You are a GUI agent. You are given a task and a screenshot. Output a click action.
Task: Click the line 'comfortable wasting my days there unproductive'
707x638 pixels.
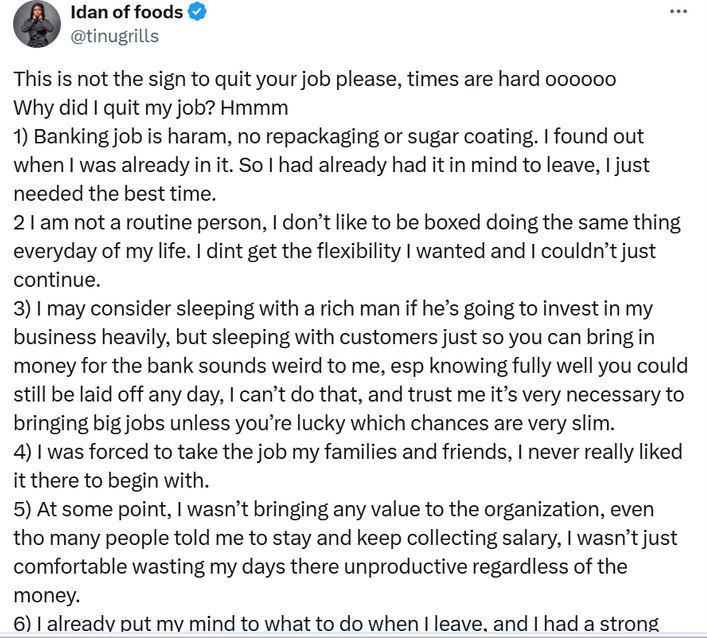tap(320, 567)
